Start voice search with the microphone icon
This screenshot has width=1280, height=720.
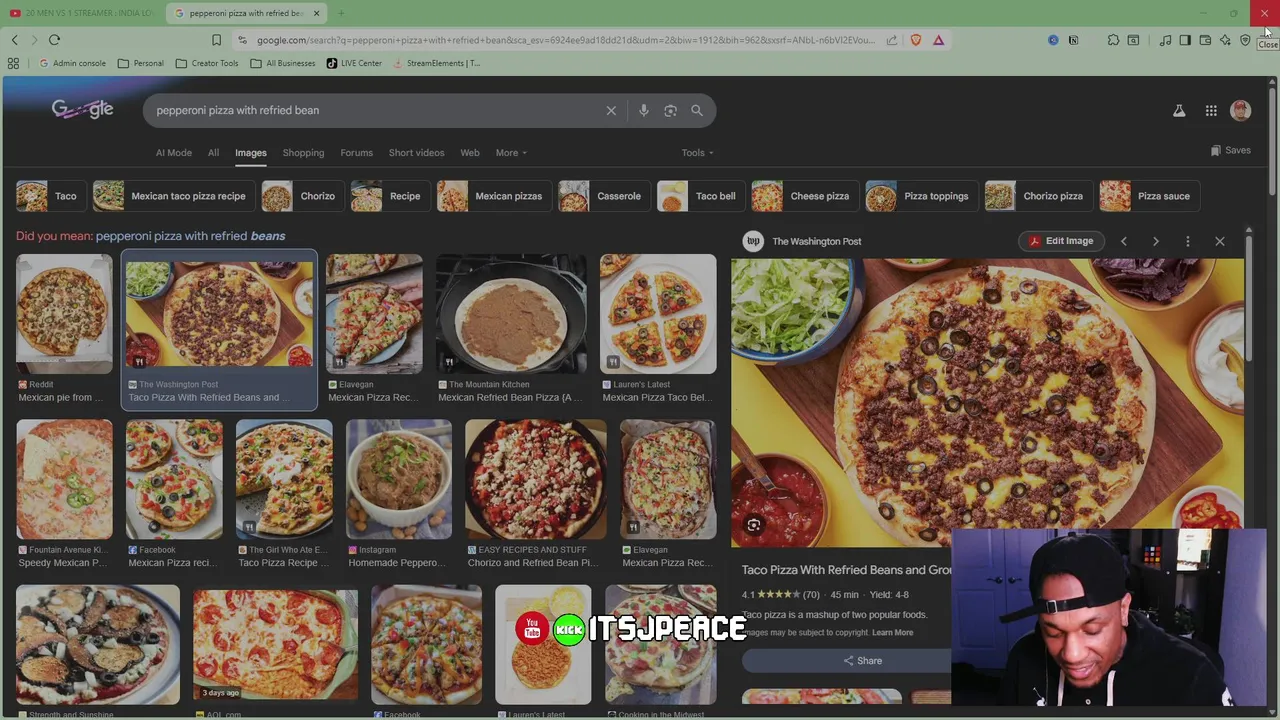644,111
